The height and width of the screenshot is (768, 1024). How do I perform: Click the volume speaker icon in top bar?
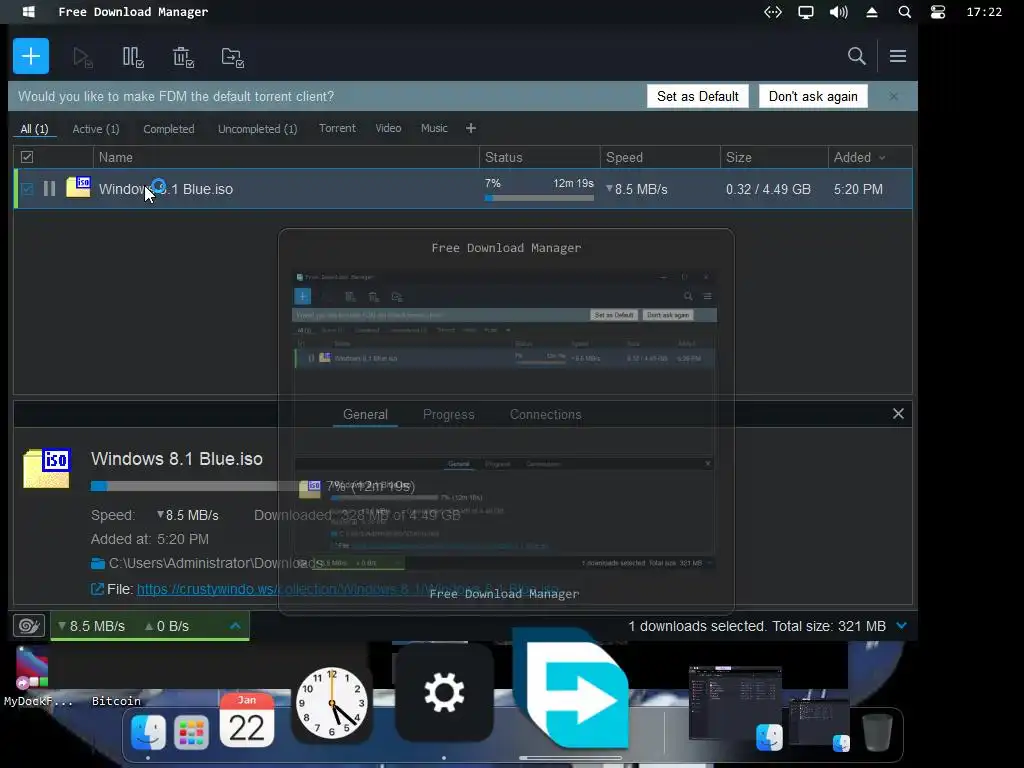point(839,12)
